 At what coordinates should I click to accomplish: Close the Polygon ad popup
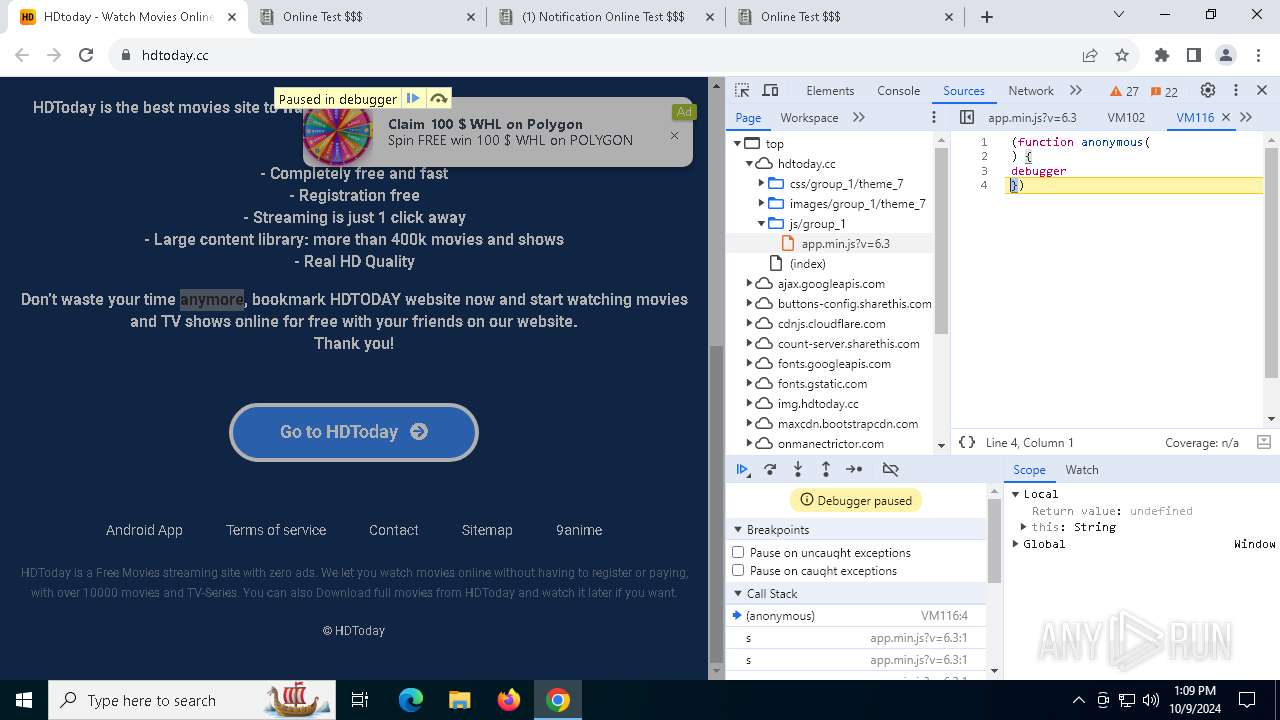point(674,136)
